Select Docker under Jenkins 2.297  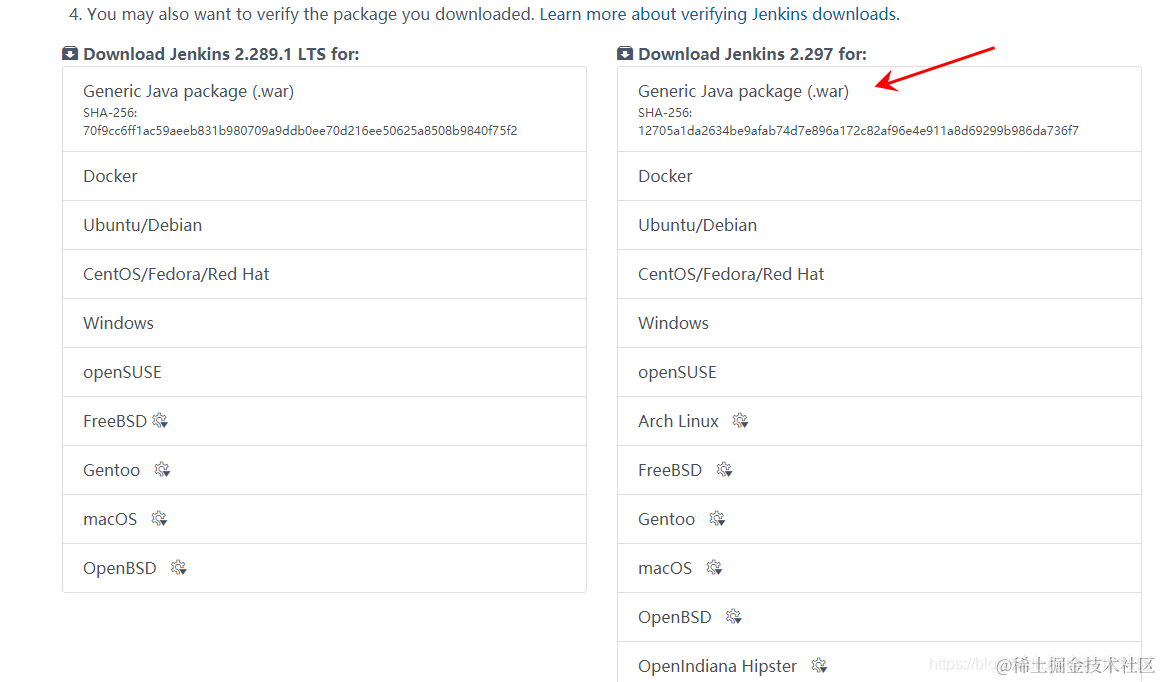(x=879, y=176)
